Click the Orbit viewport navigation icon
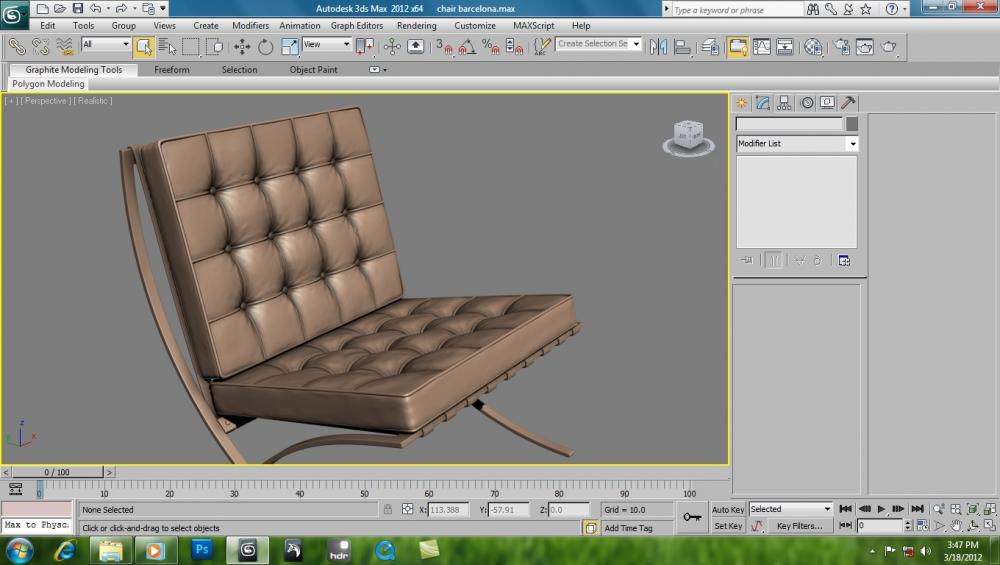 [973, 525]
